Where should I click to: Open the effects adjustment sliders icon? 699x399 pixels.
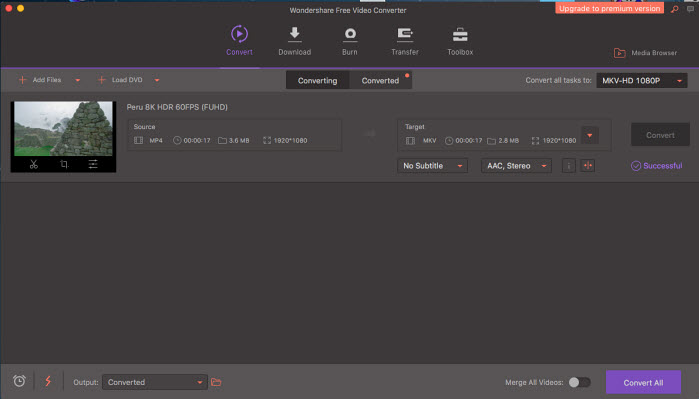point(93,165)
